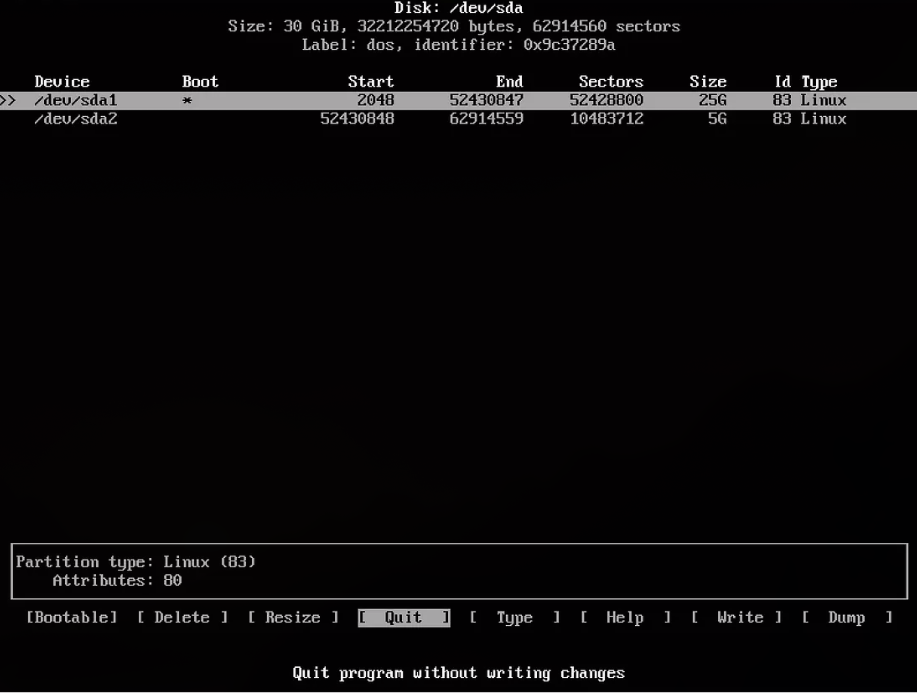This screenshot has height=693, width=917.
Task: Select the Bootable menu option
Action: [x=71, y=618]
